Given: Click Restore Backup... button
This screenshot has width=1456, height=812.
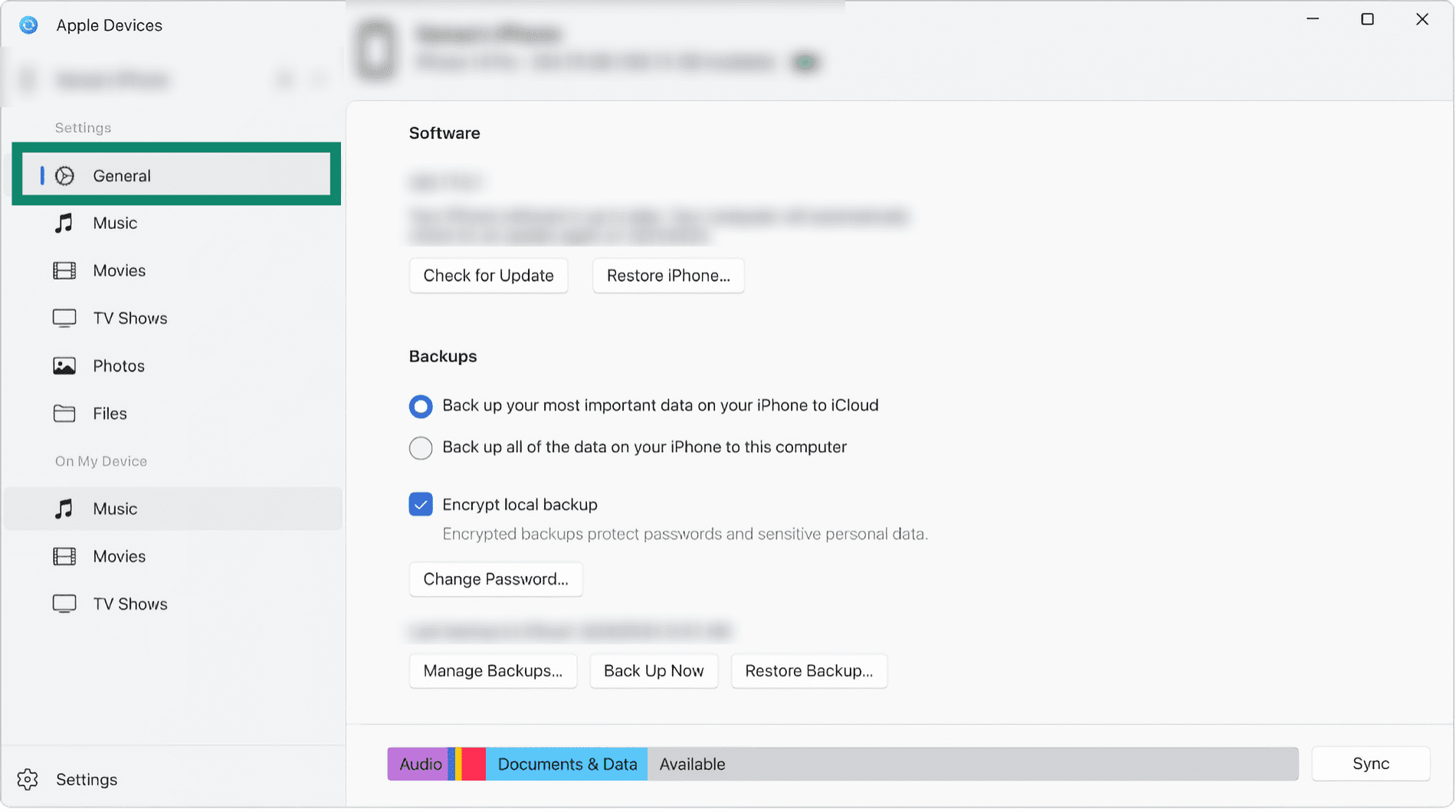Looking at the screenshot, I should click(810, 672).
